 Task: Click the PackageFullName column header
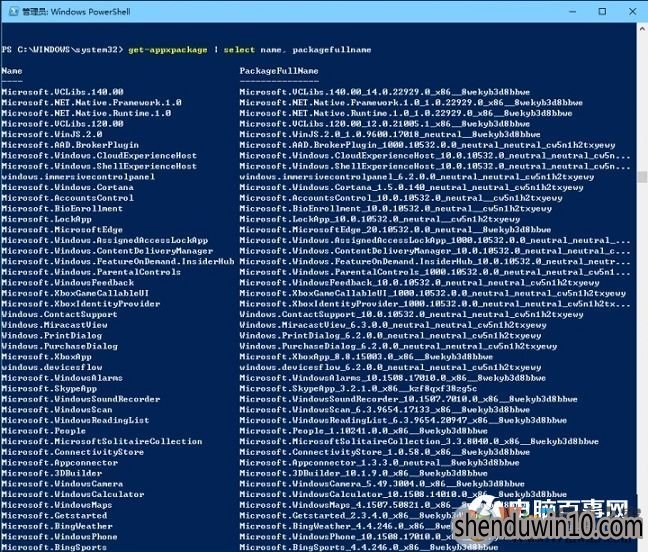point(279,71)
